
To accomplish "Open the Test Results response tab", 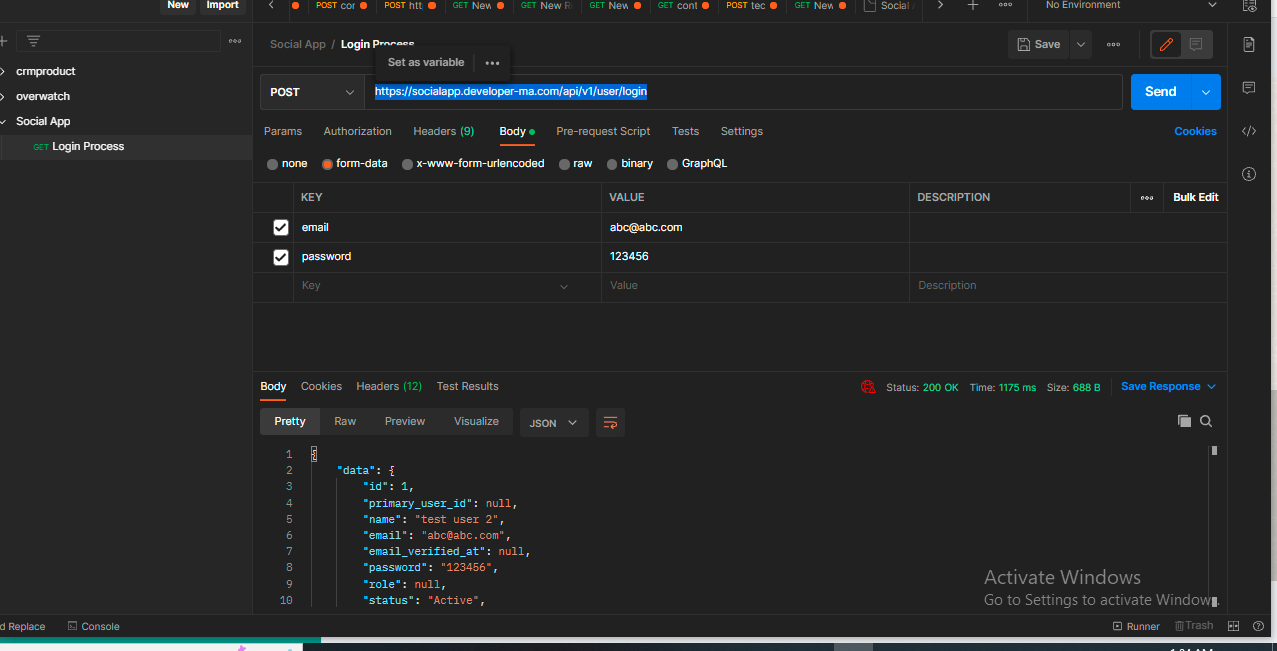I will click(x=467, y=386).
